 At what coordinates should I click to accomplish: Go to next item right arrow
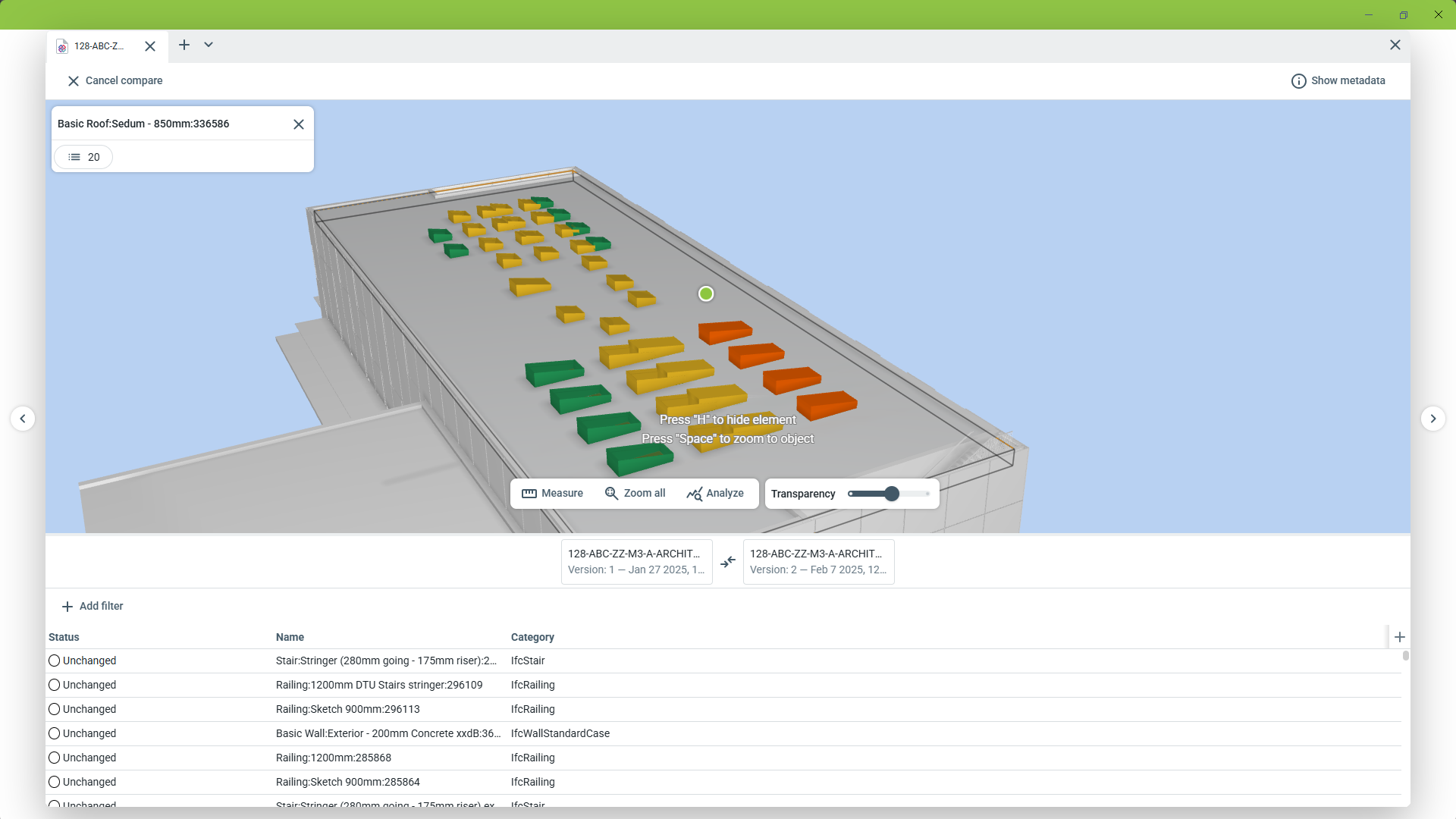[x=1432, y=419]
